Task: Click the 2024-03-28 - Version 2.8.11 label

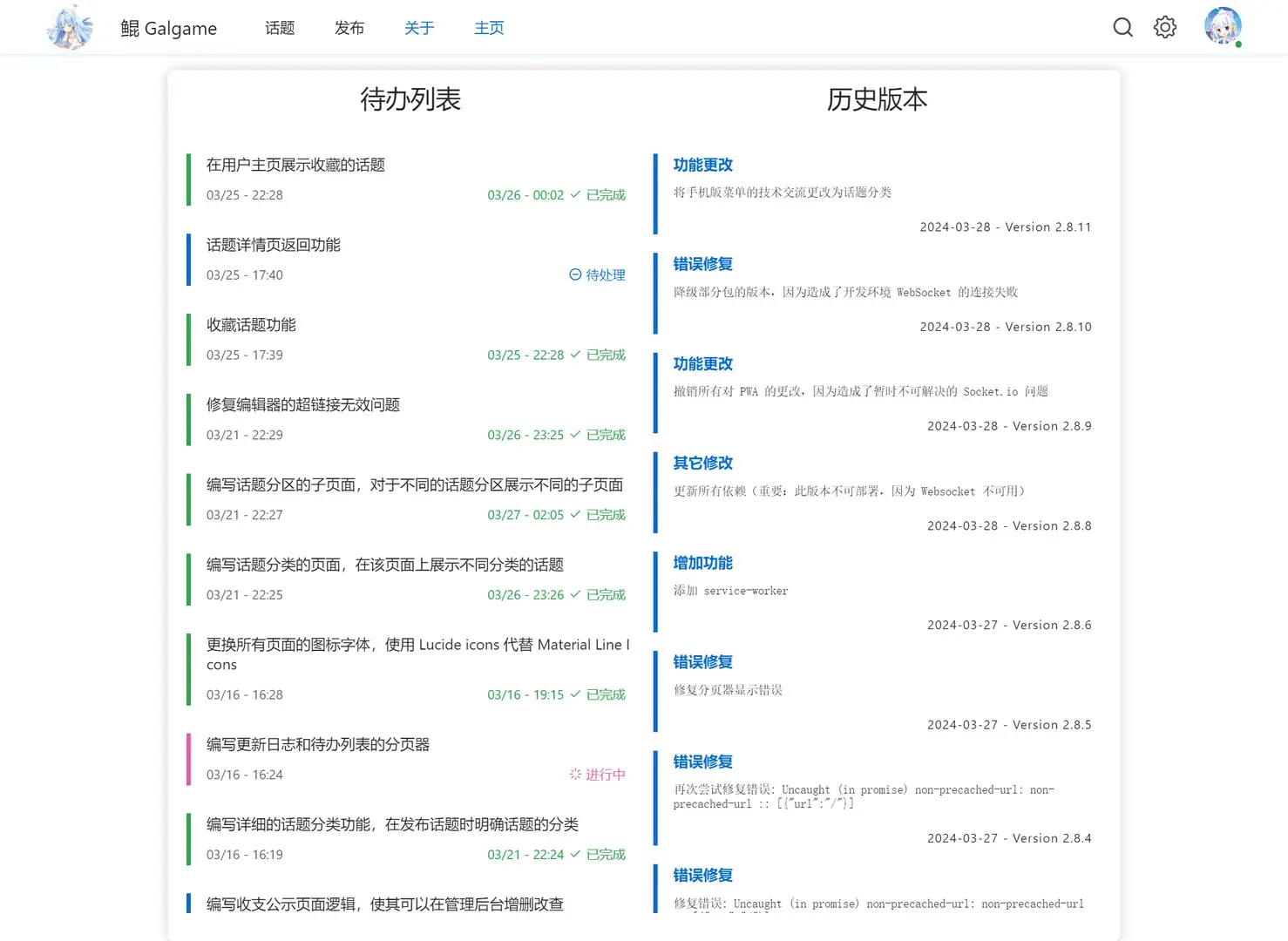Action: [1006, 227]
